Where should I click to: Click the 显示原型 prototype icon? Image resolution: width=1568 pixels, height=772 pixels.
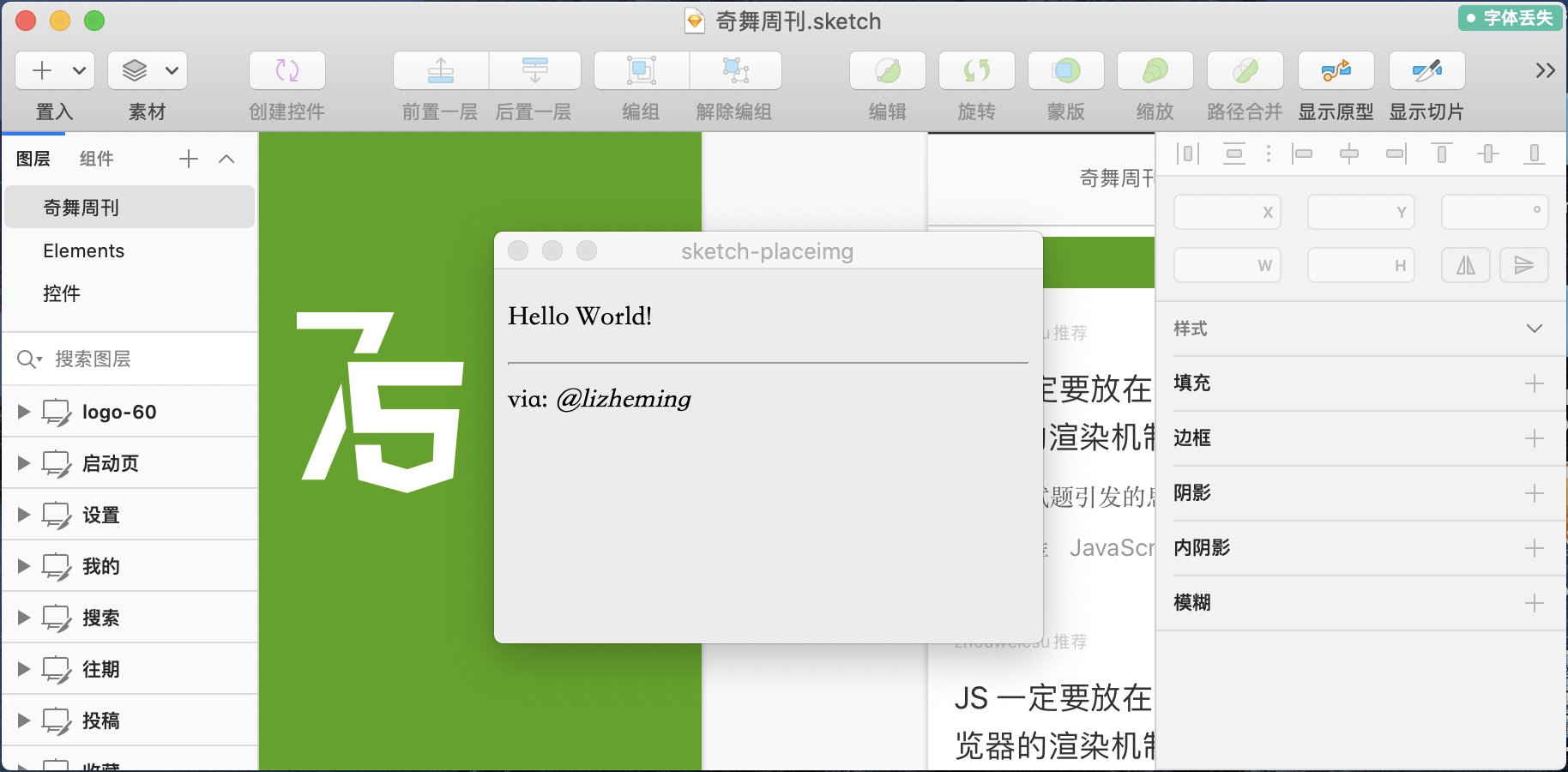tap(1336, 70)
